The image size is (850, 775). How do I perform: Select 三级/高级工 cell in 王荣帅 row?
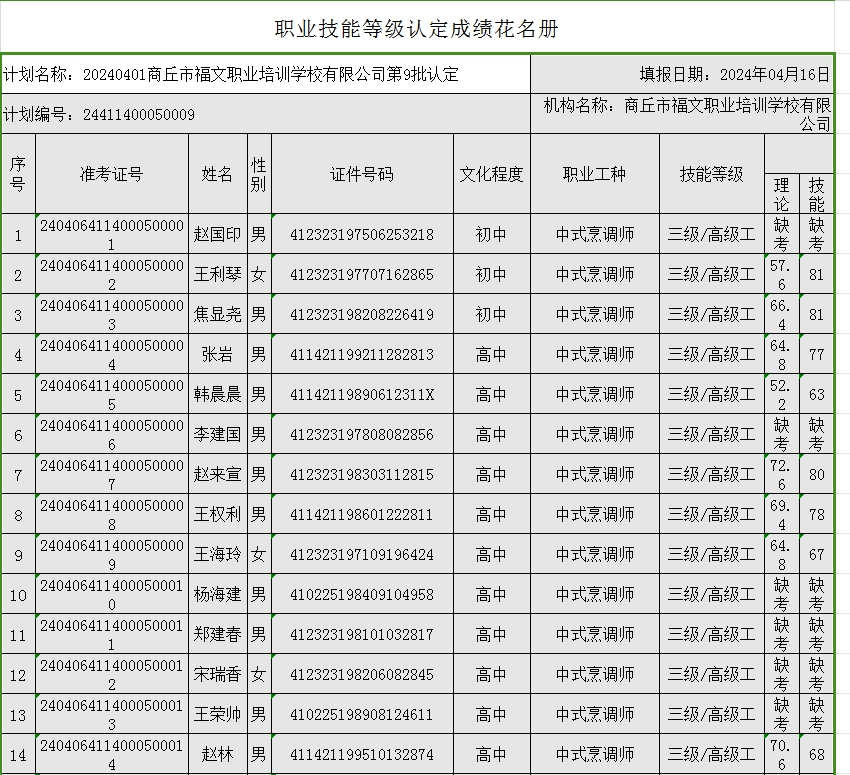pyautogui.click(x=712, y=714)
